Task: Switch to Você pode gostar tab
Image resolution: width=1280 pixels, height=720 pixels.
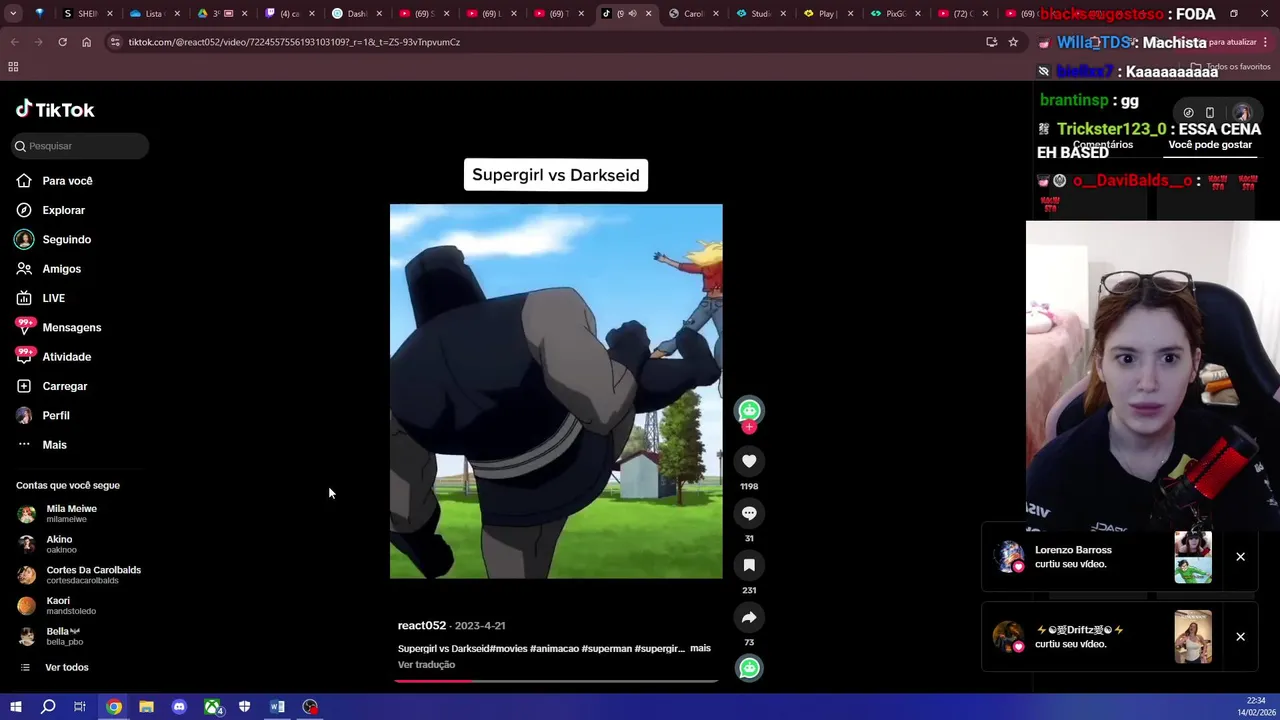Action: 1210,145
